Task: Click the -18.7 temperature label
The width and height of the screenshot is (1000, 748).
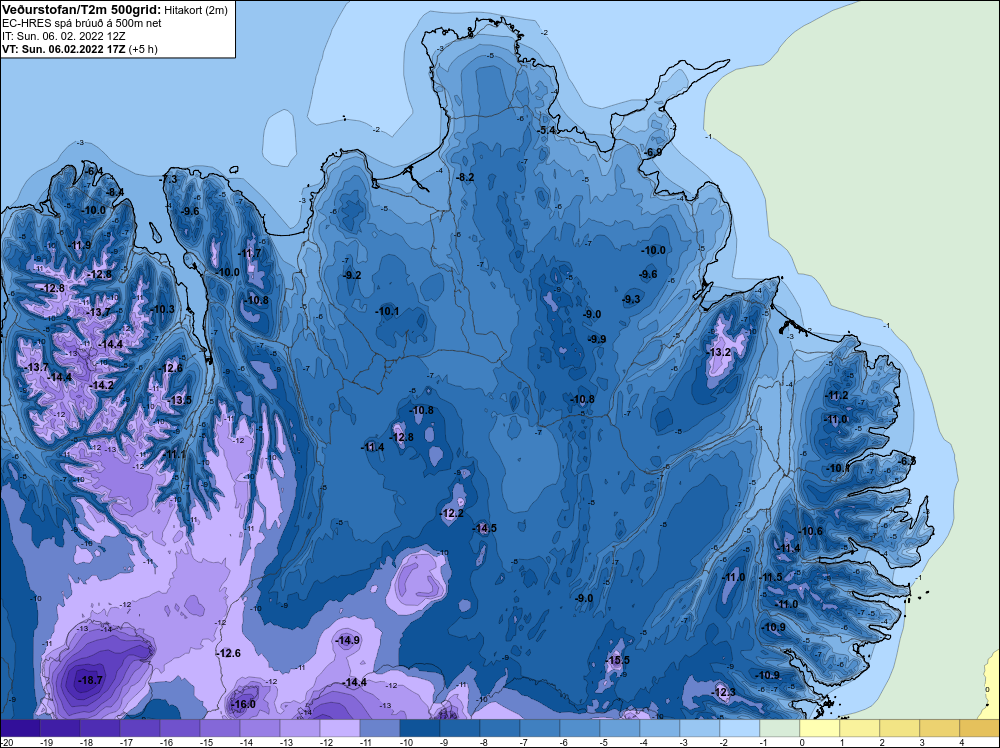Action: click(x=90, y=680)
